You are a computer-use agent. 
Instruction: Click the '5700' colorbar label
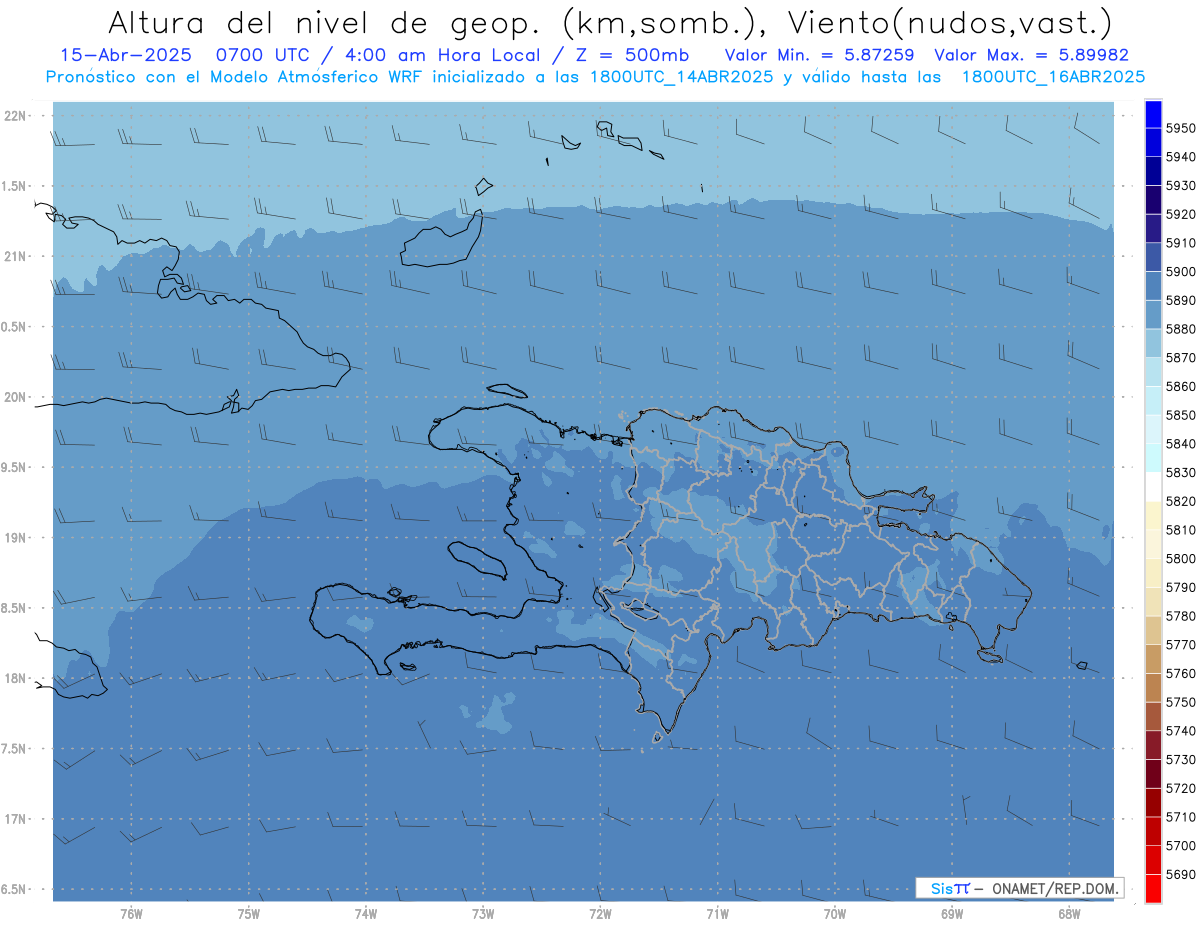click(1180, 846)
